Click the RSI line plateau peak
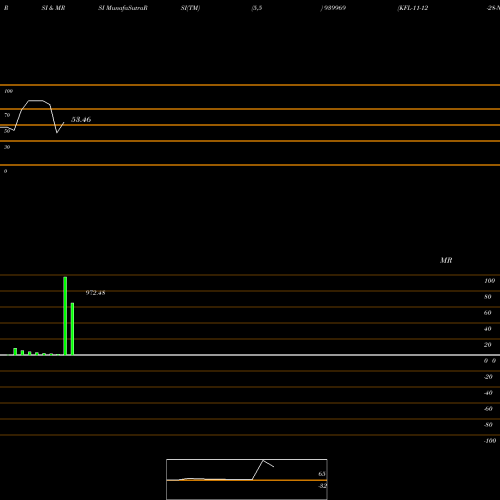The width and height of the screenshot is (500, 500). coord(36,100)
